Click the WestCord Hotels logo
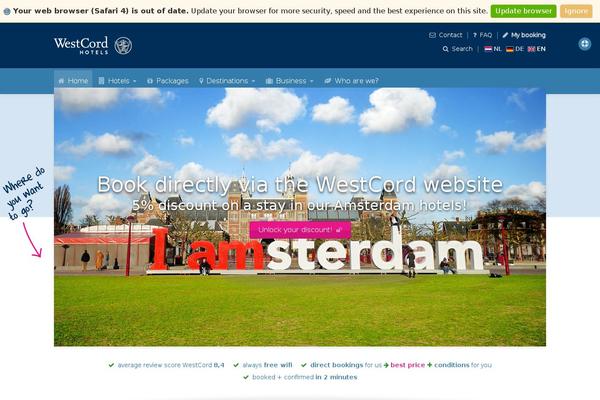Screen dimensions: 600x400 [x=93, y=46]
